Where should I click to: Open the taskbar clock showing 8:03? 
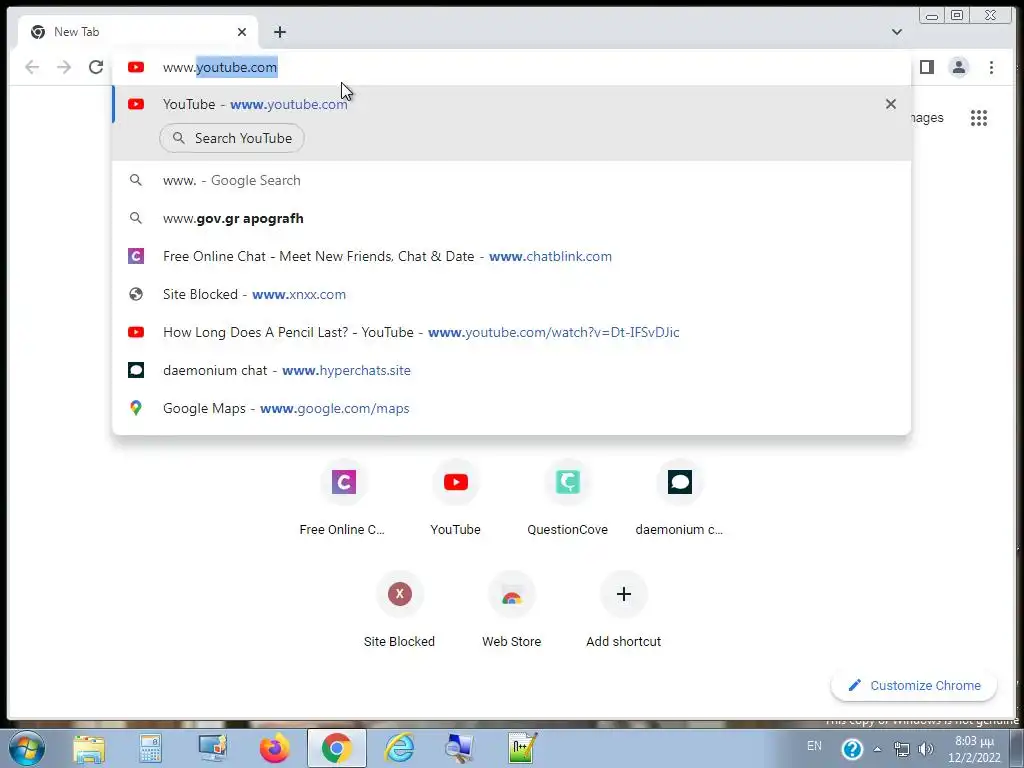974,749
